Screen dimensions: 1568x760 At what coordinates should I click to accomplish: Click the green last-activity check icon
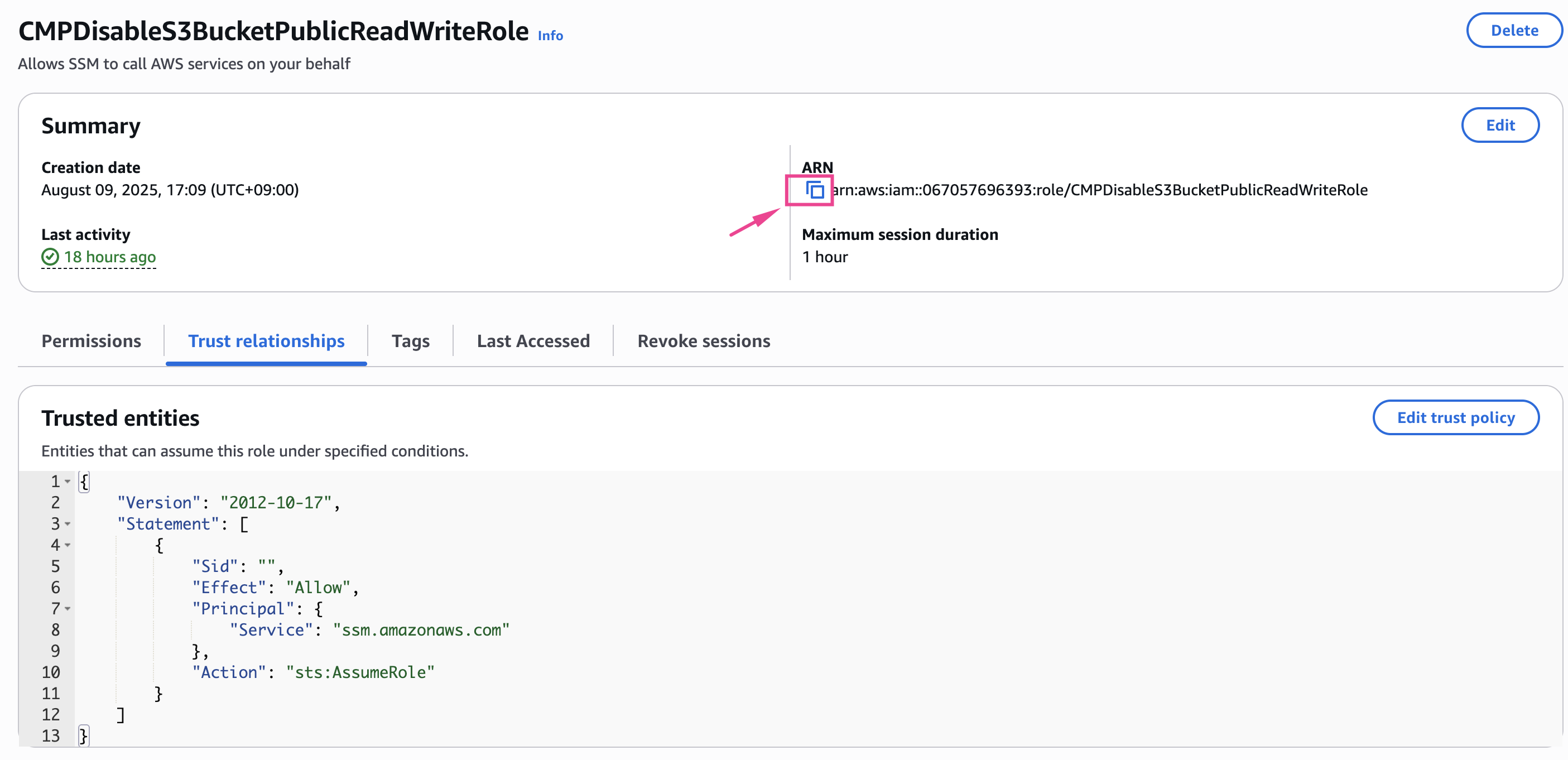[50, 257]
